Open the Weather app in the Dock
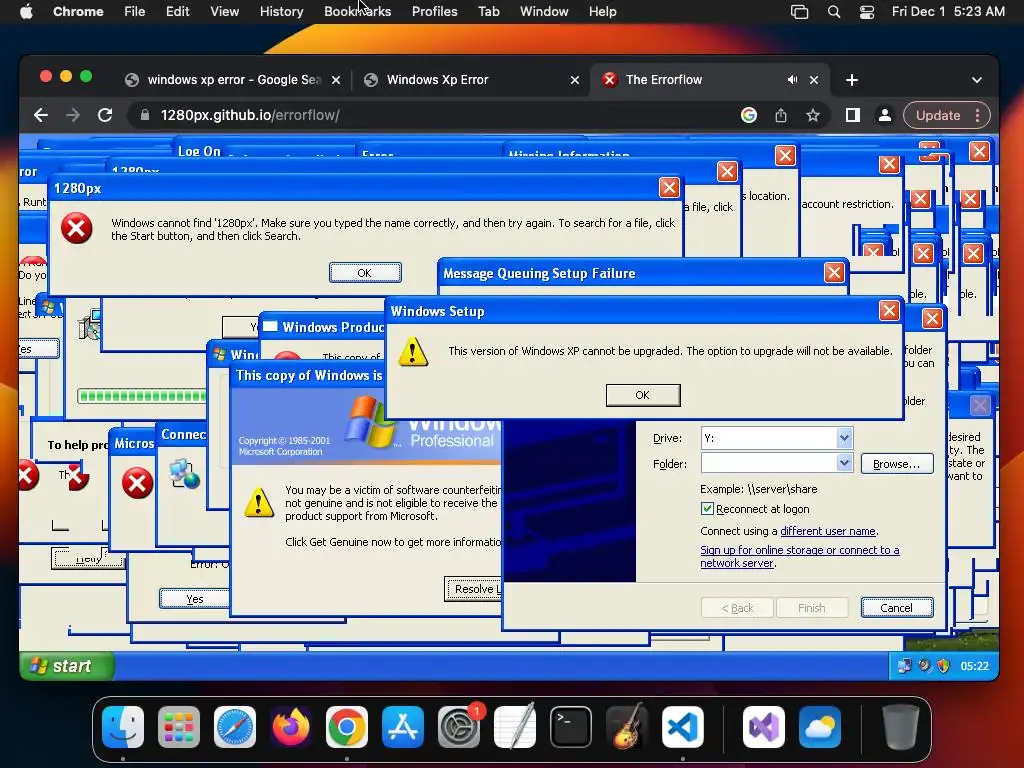Viewport: 1024px width, 768px height. point(820,727)
